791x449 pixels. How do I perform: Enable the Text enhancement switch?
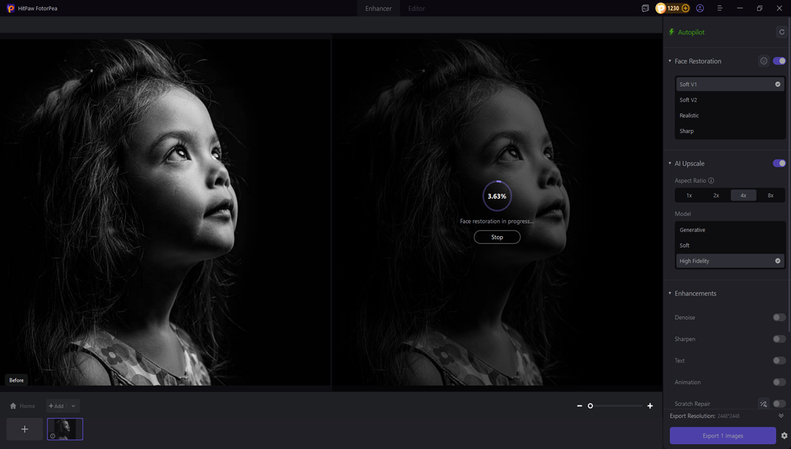[779, 361]
